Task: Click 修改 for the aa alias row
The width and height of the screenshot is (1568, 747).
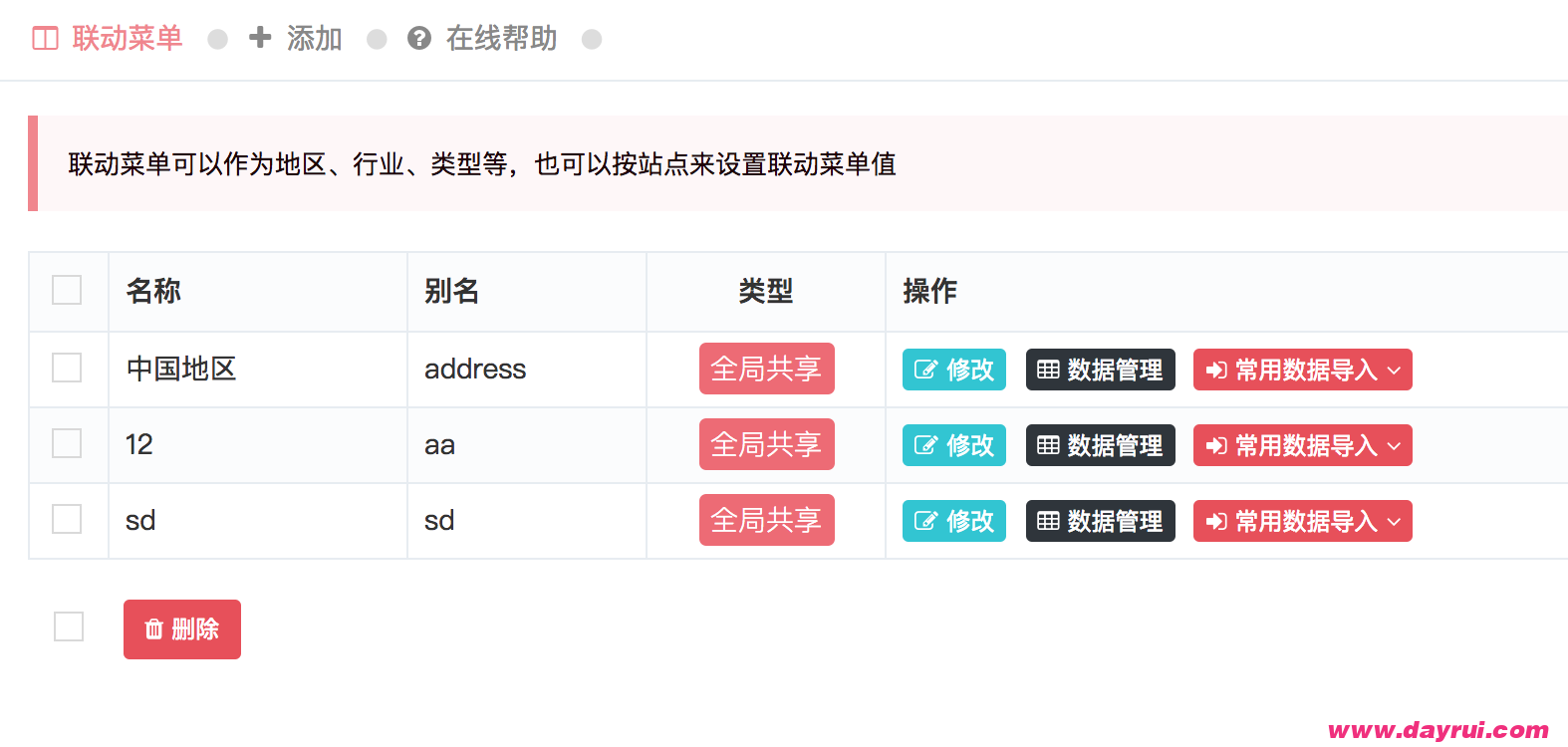Action: click(x=954, y=445)
